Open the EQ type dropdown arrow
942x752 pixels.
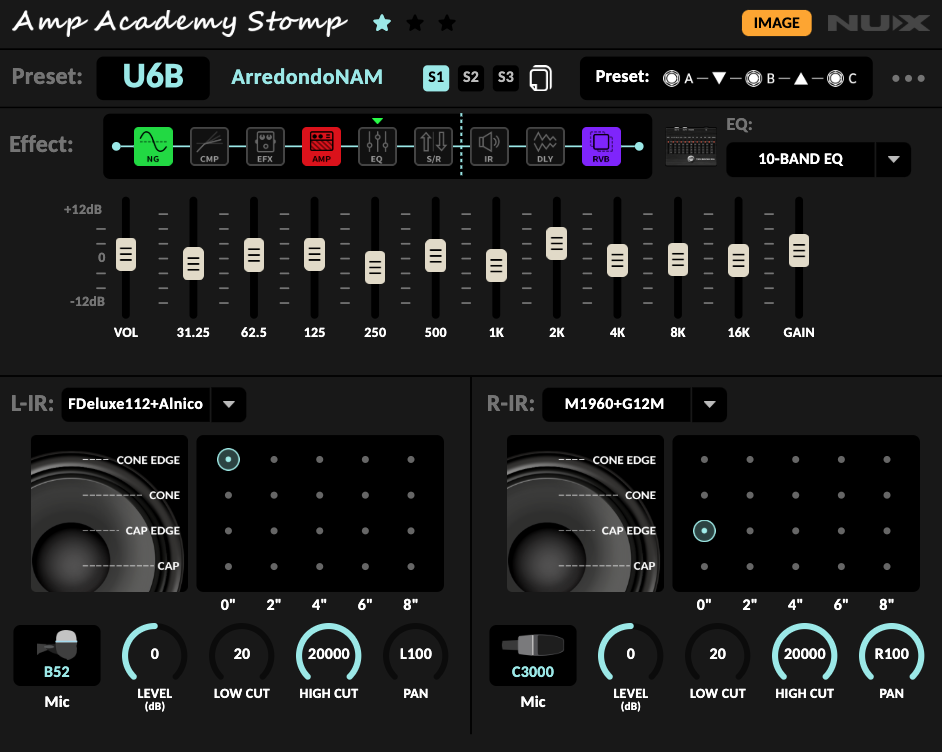pyautogui.click(x=893, y=159)
